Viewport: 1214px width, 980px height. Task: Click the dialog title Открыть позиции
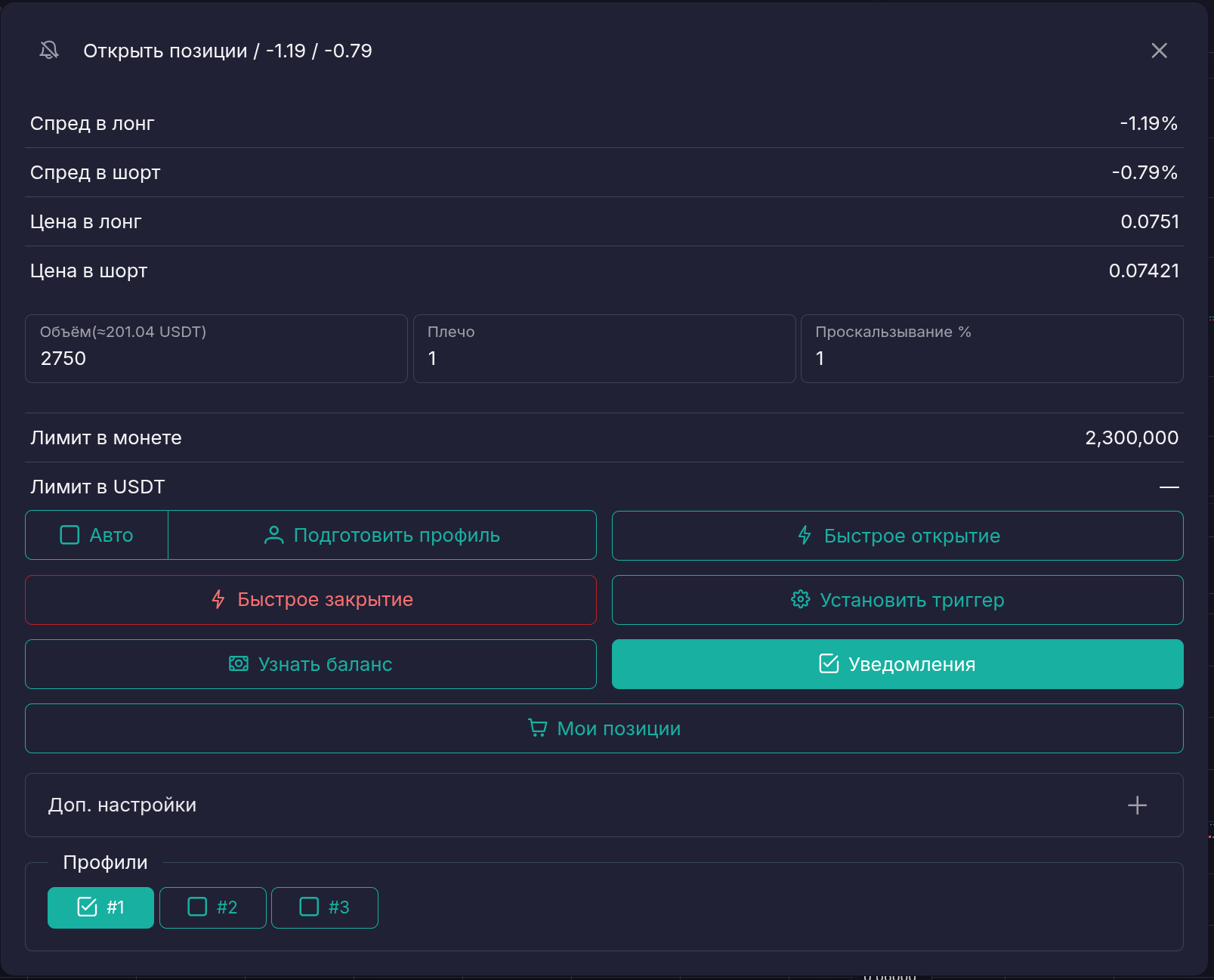click(x=165, y=51)
